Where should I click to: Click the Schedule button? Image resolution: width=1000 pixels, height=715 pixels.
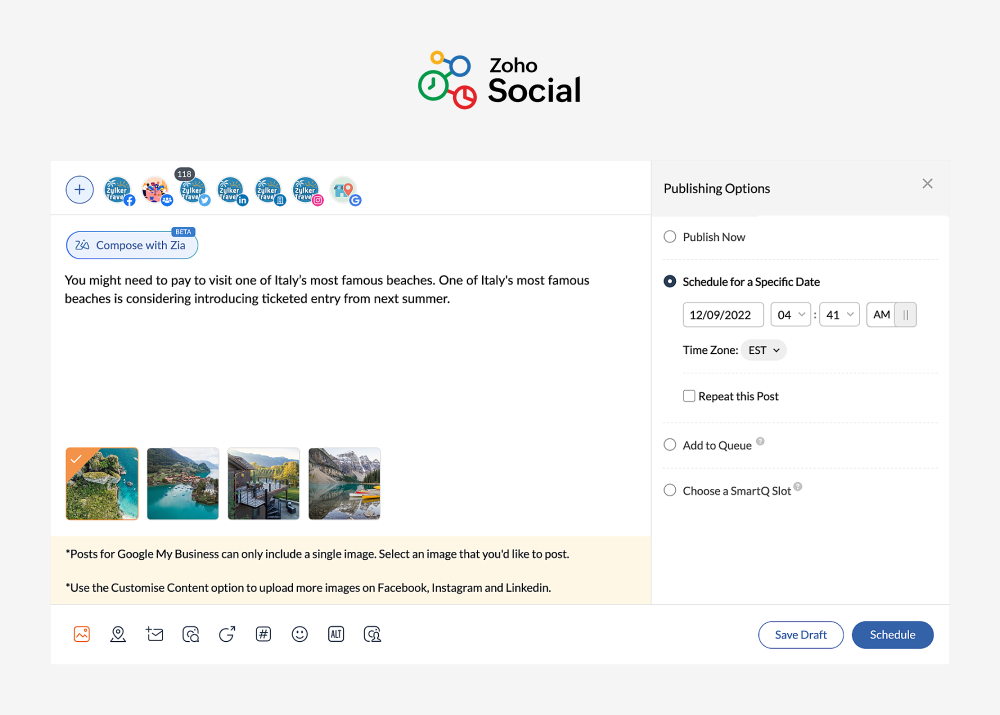click(x=892, y=634)
